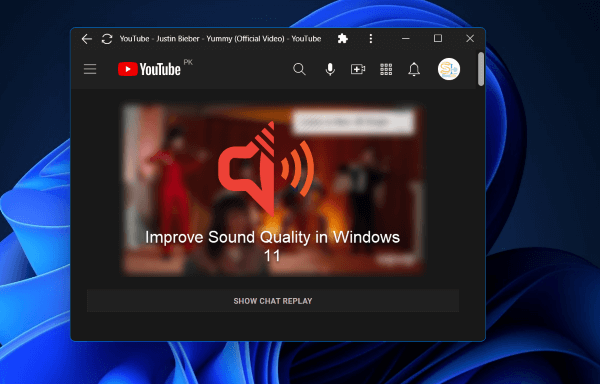Image resolution: width=600 pixels, height=384 pixels.
Task: Reload the YouTube app page
Action: 107,39
